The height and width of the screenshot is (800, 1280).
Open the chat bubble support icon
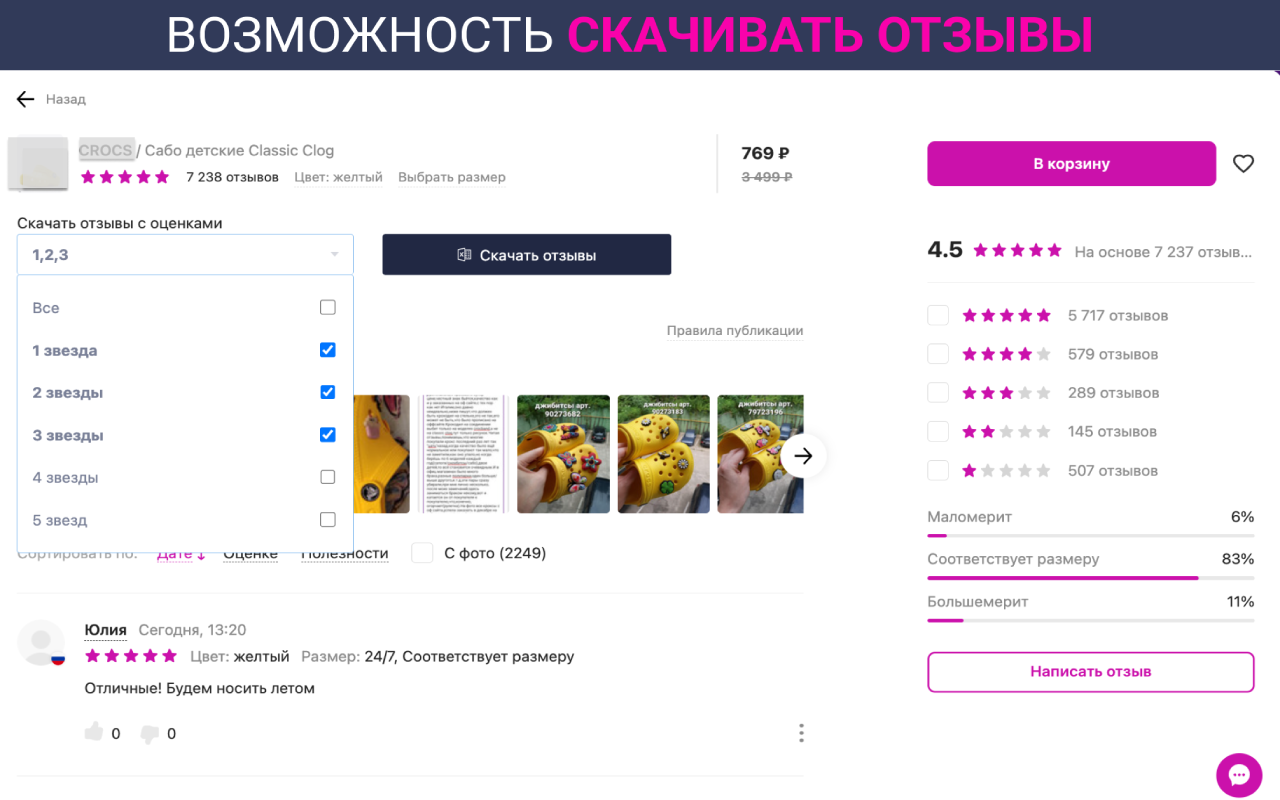(1239, 775)
